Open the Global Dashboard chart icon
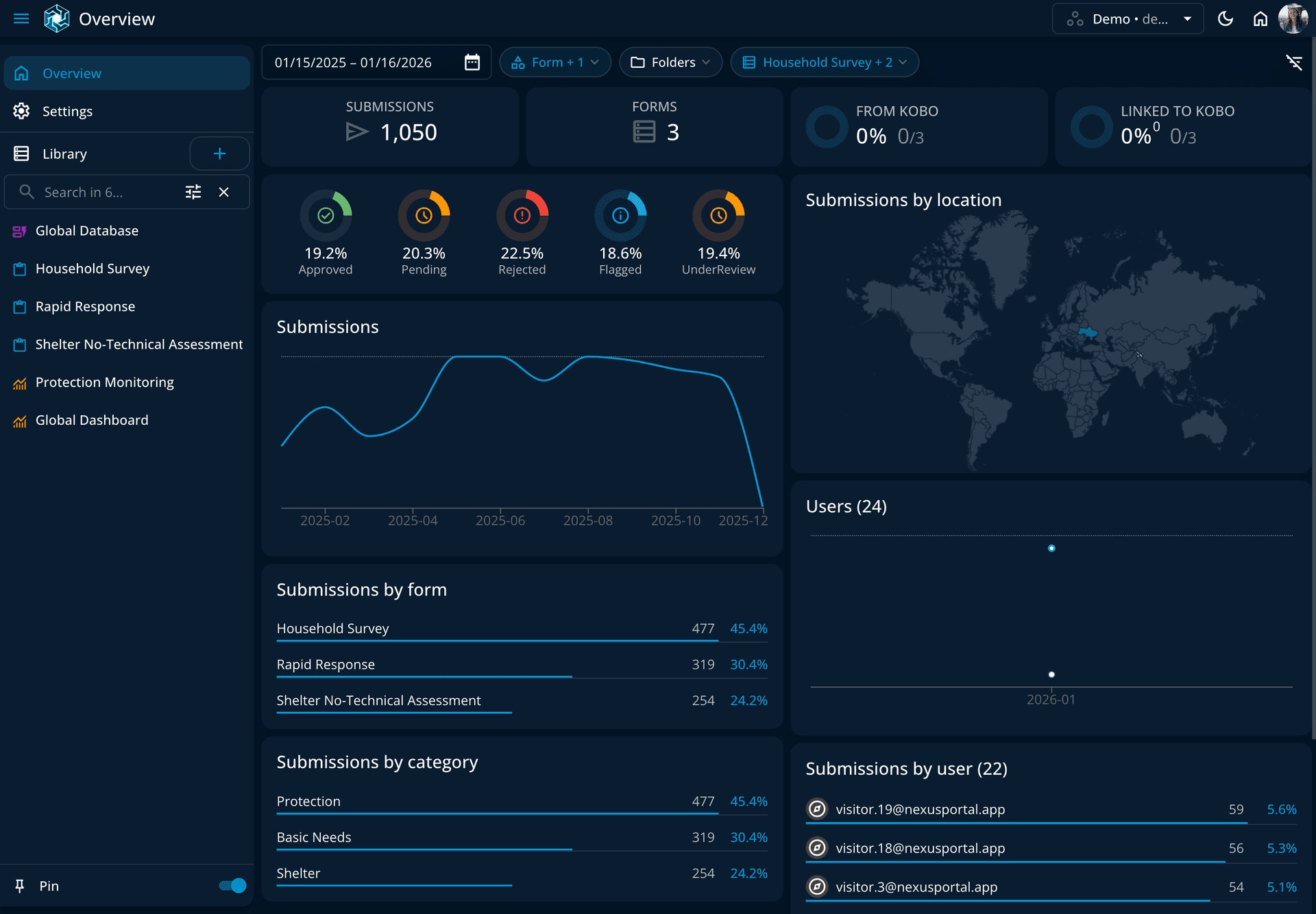 click(21, 420)
